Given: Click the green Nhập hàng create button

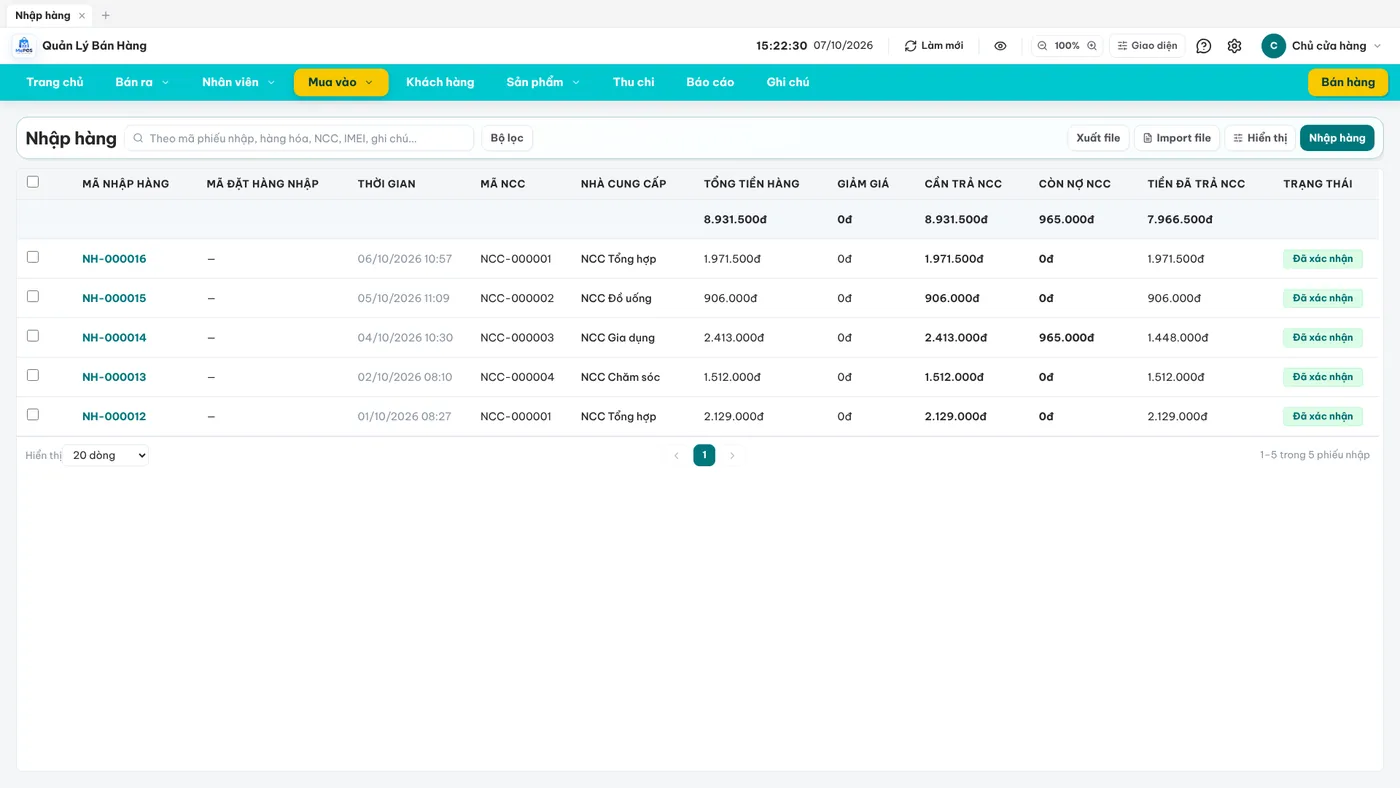Looking at the screenshot, I should click(x=1337, y=138).
